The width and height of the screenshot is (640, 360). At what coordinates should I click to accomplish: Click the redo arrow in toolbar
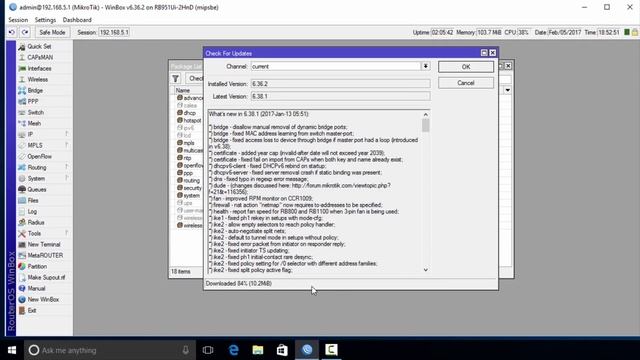click(25, 32)
